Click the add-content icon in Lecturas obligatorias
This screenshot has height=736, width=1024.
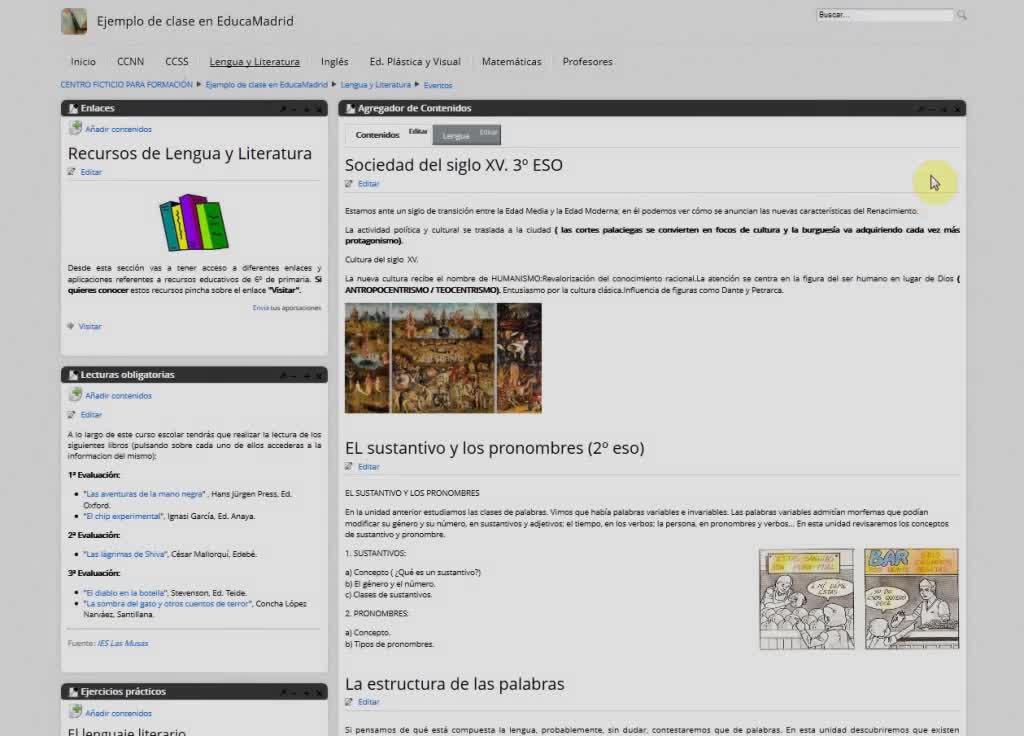[x=75, y=395]
